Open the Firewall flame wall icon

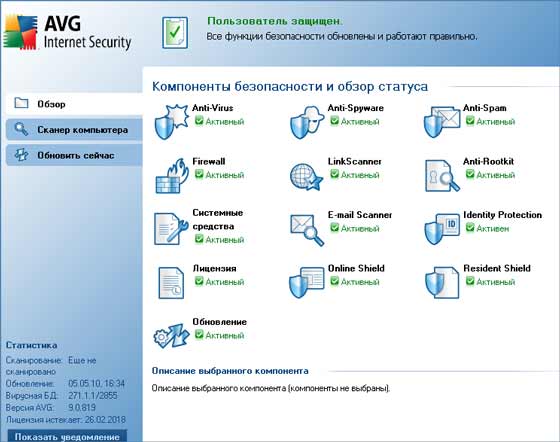(172, 176)
